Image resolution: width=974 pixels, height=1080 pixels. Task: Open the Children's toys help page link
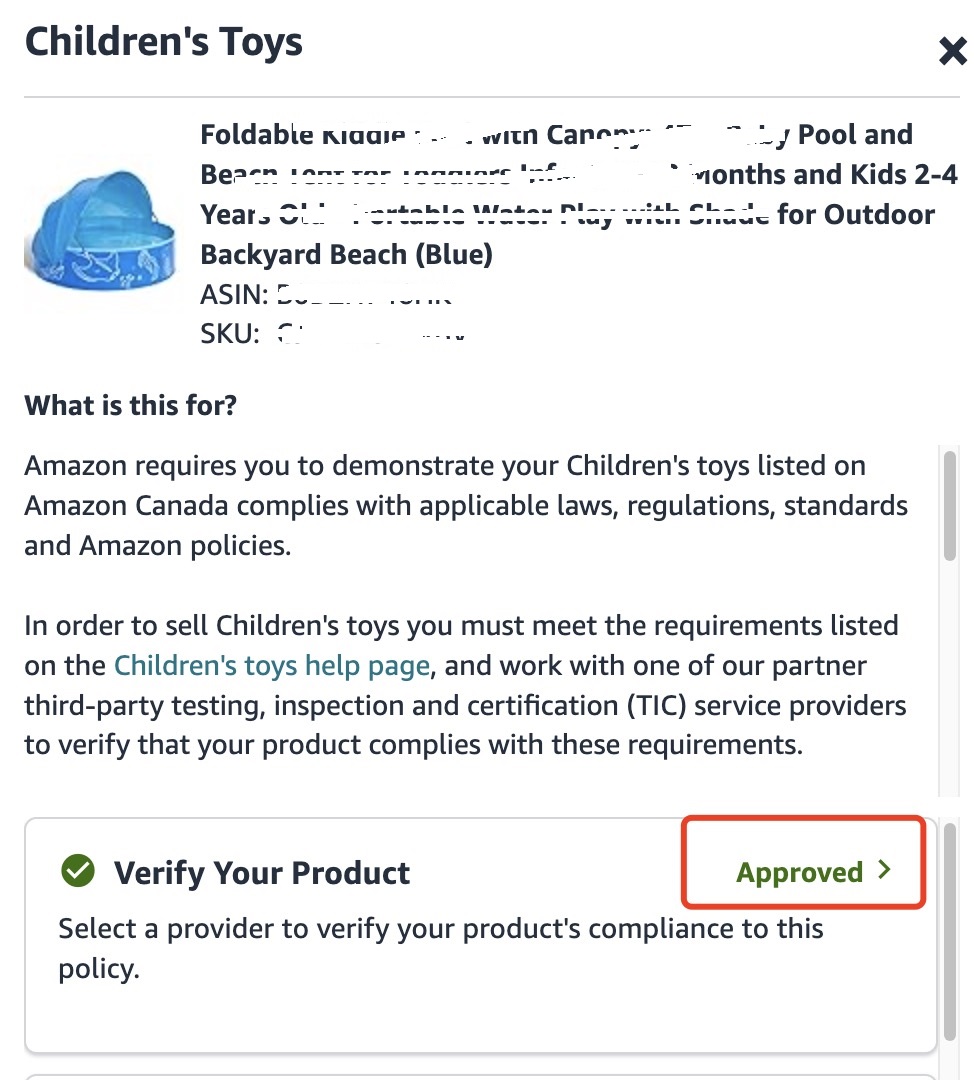272,666
